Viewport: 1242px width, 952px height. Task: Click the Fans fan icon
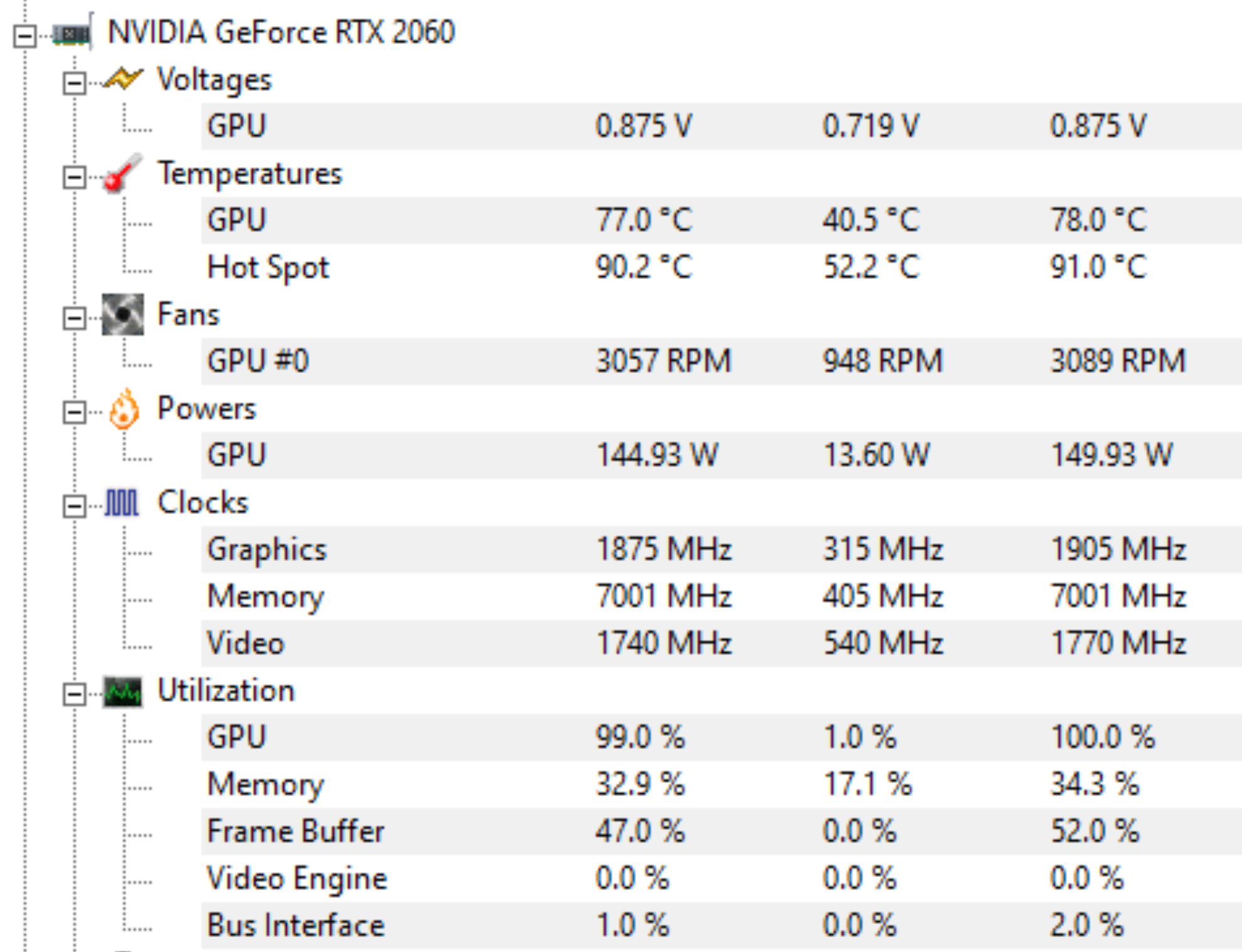tap(123, 314)
